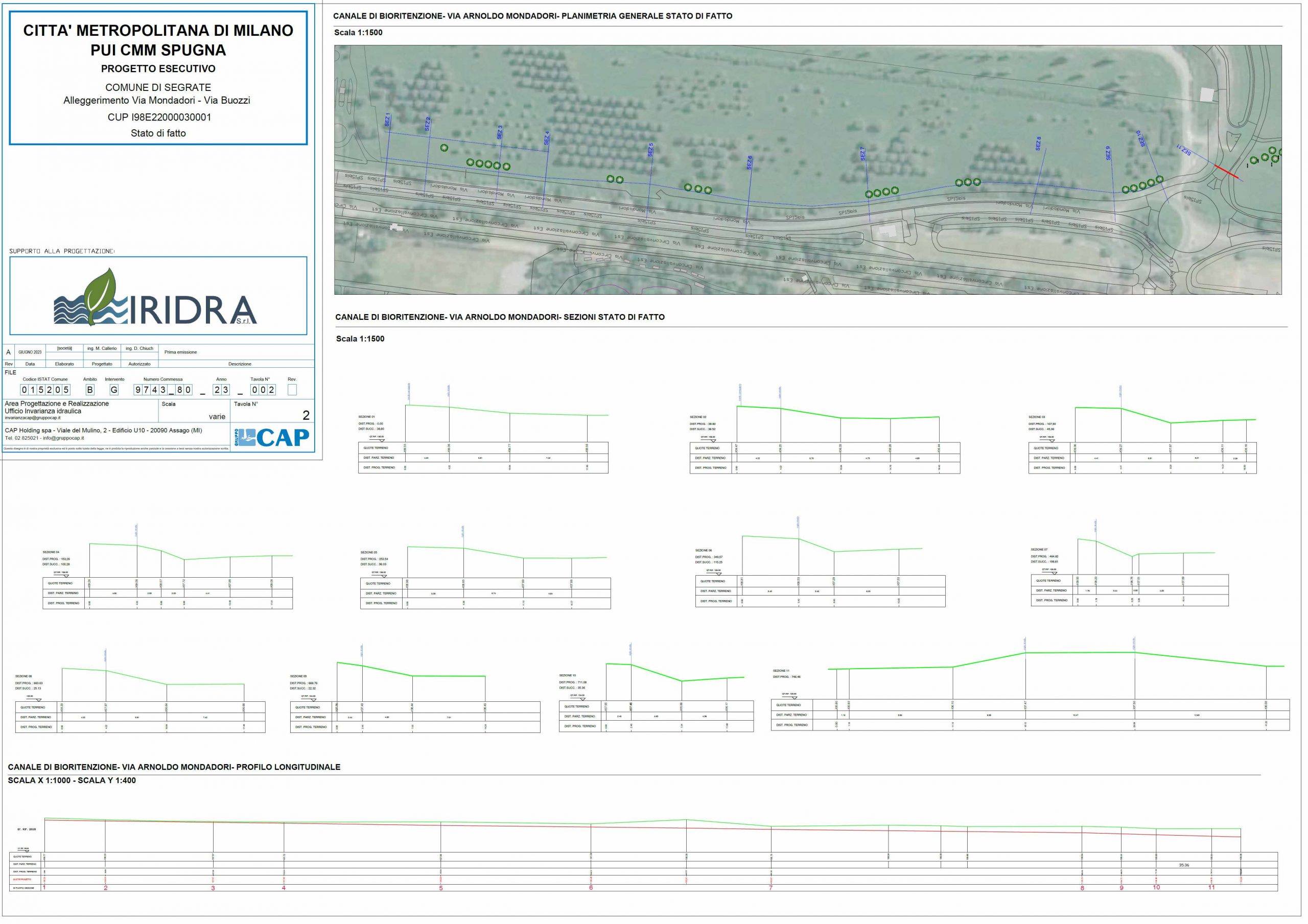Click the Intervento code box 'G'
This screenshot has width=1308, height=924.
[x=114, y=390]
